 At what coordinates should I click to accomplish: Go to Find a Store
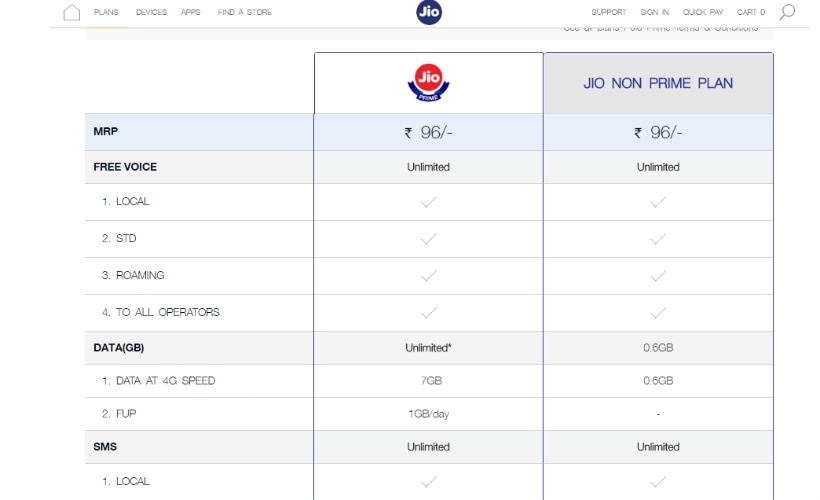click(x=245, y=12)
